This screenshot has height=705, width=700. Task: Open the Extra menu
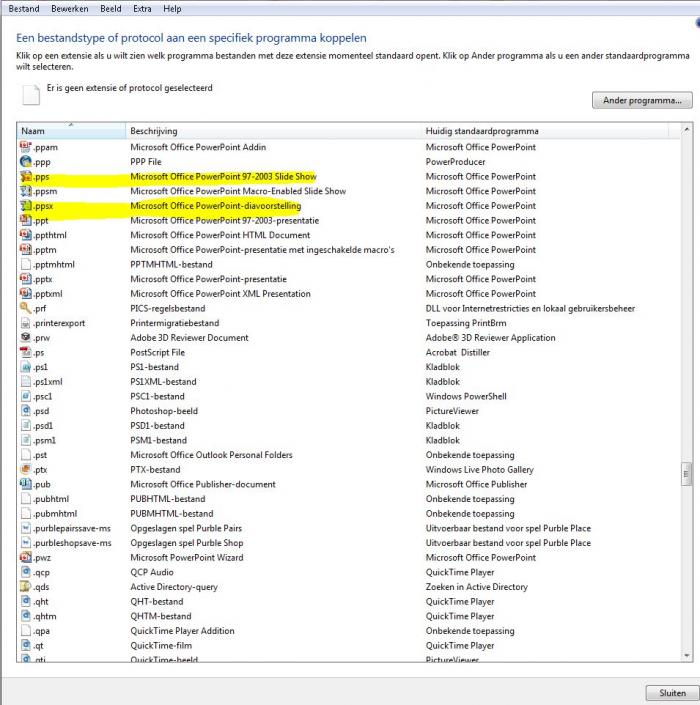(142, 9)
